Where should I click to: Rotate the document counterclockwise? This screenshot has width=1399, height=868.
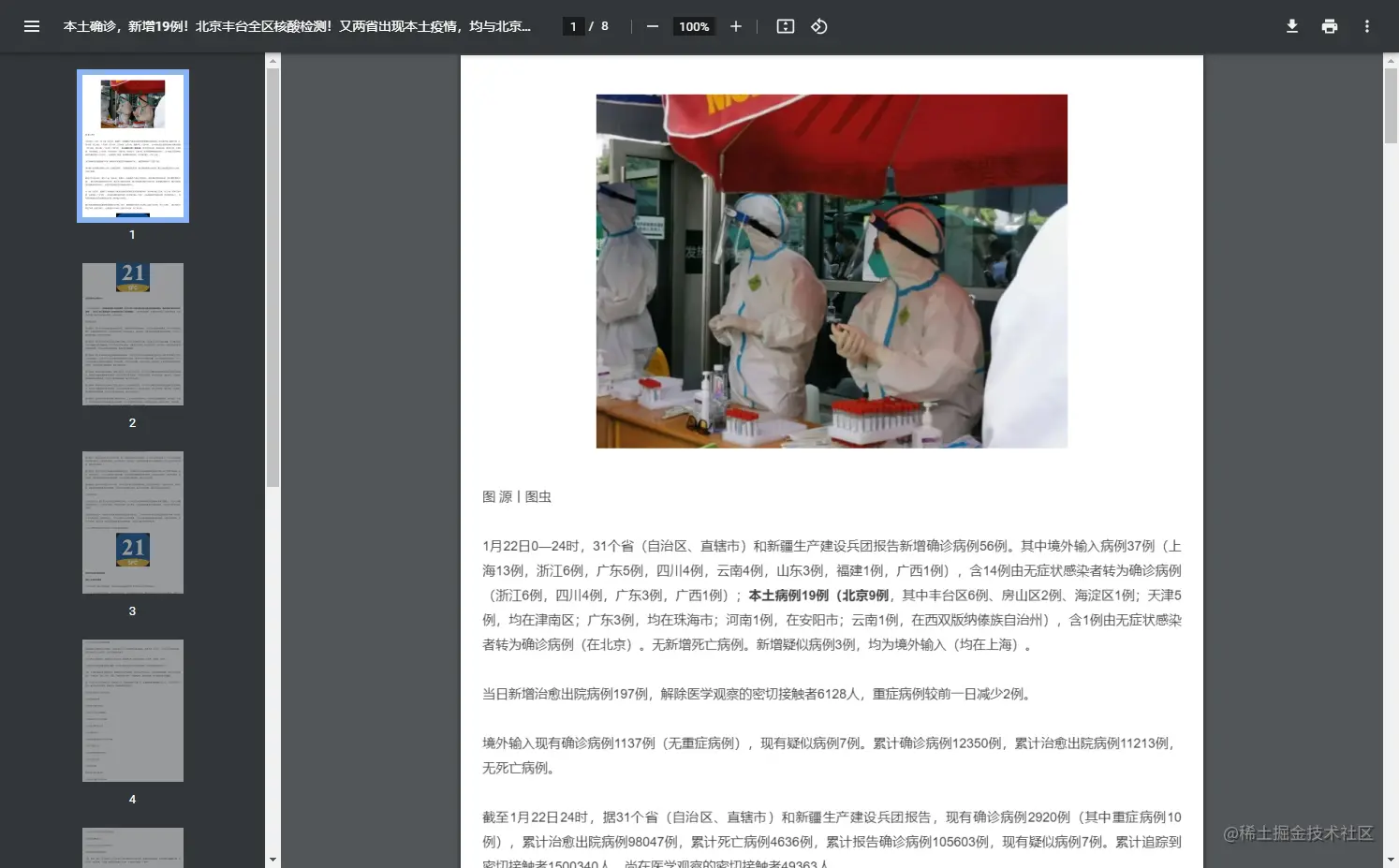pos(819,26)
